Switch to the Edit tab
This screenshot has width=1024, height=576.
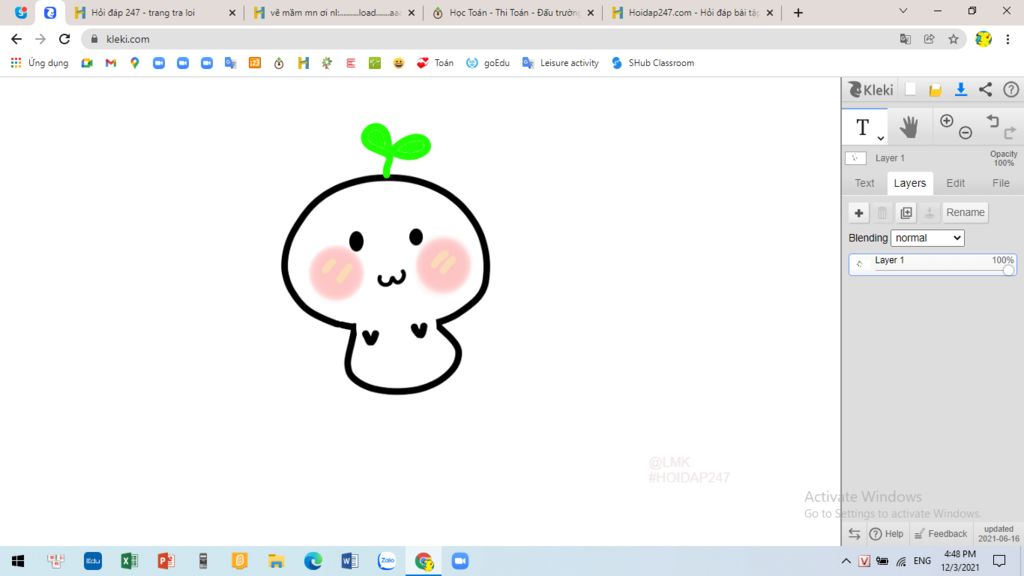coord(955,184)
